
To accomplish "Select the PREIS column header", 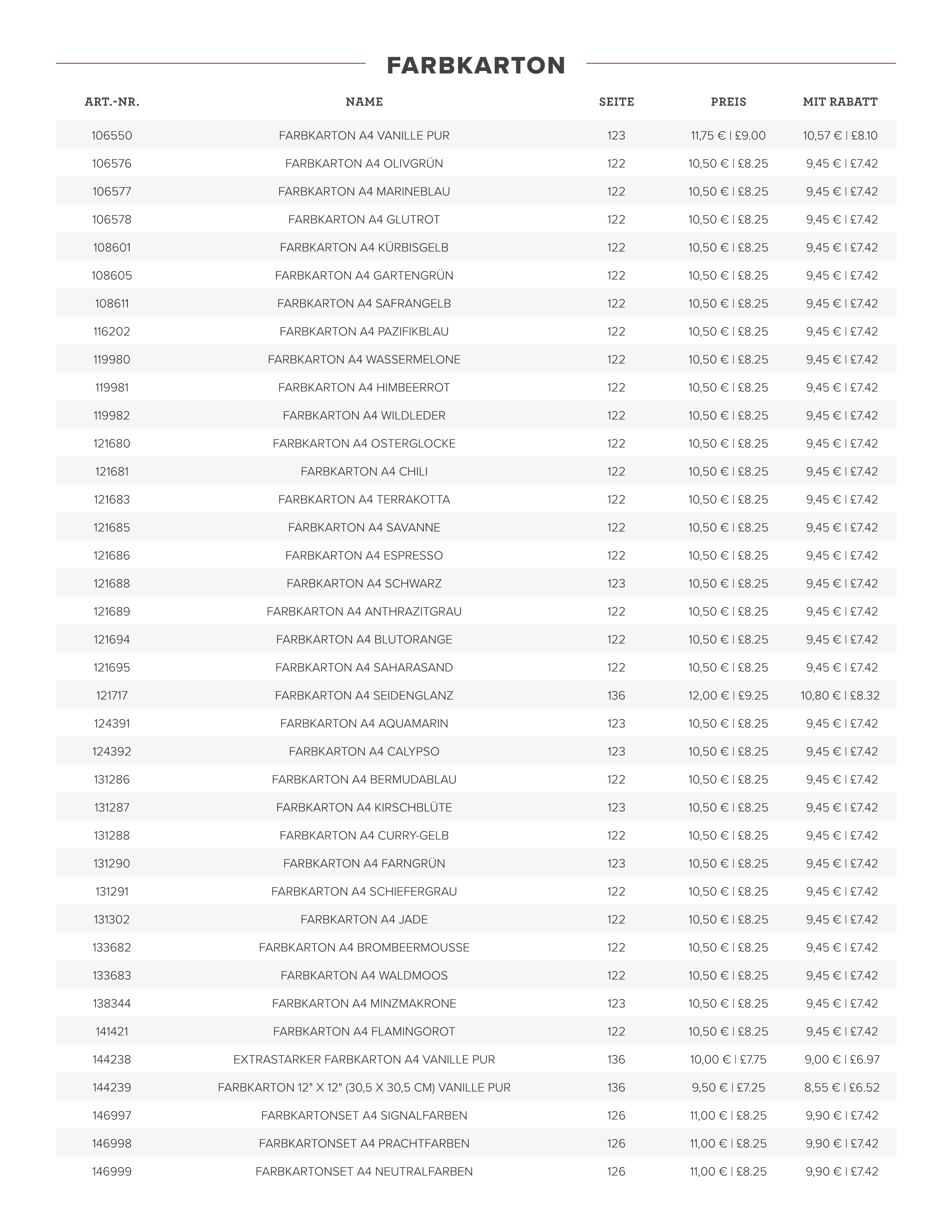I will tap(728, 102).
